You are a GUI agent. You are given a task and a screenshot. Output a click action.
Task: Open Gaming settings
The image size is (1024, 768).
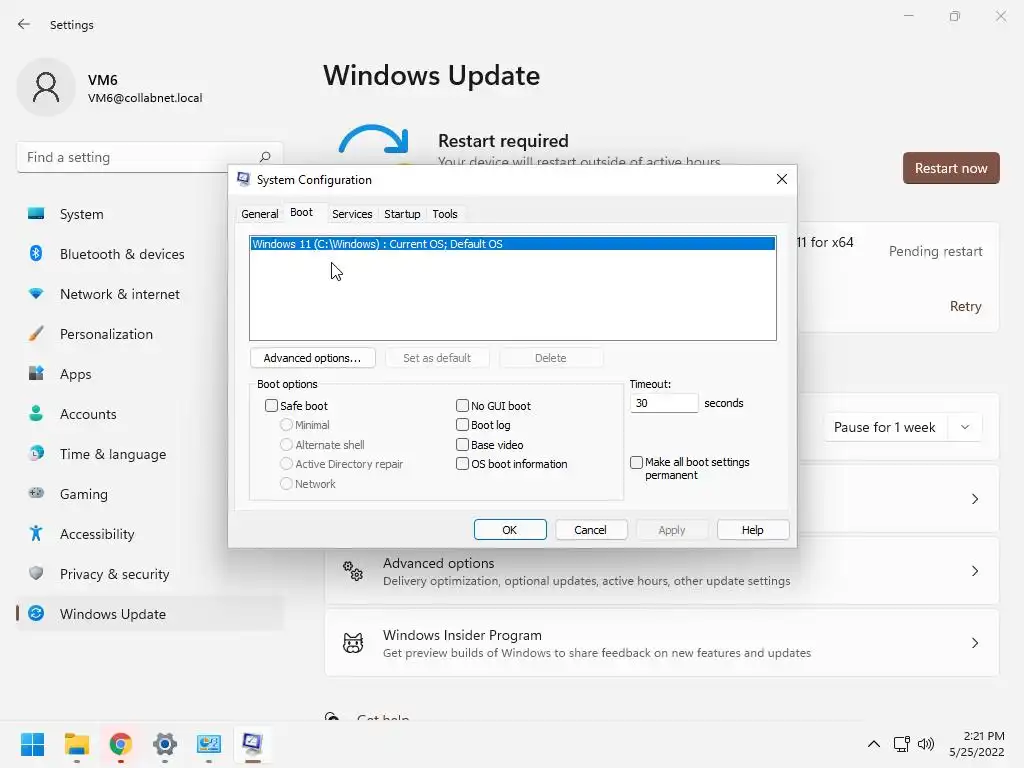(150, 494)
